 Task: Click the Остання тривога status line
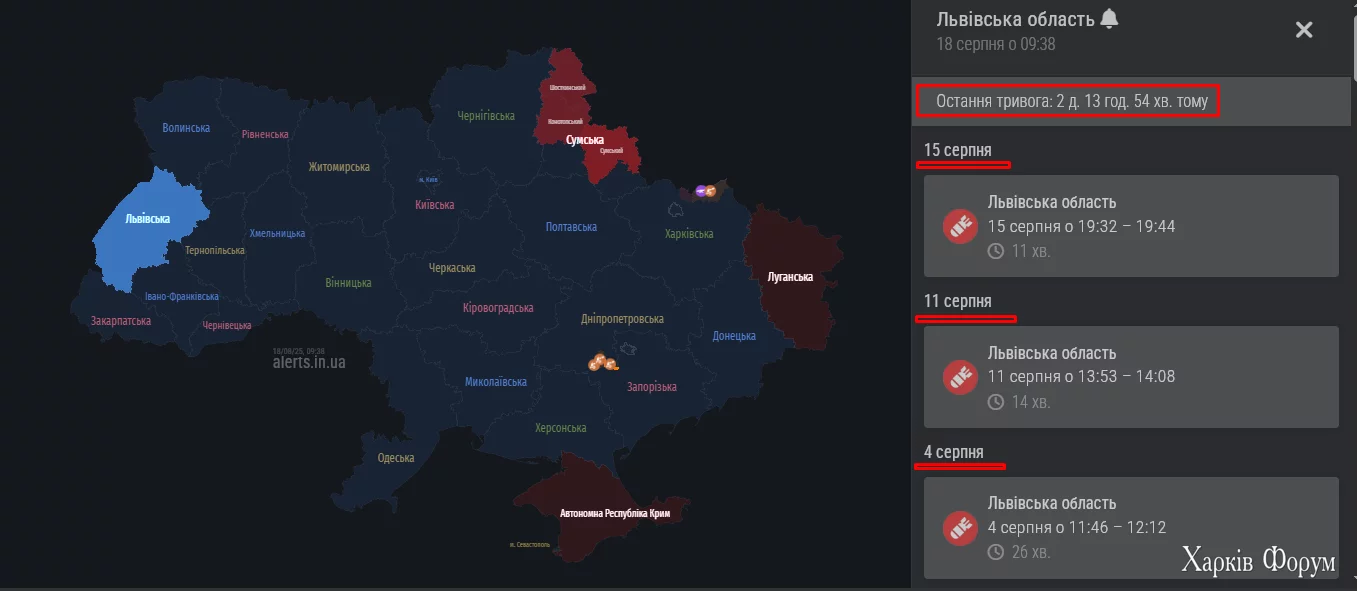click(1072, 101)
